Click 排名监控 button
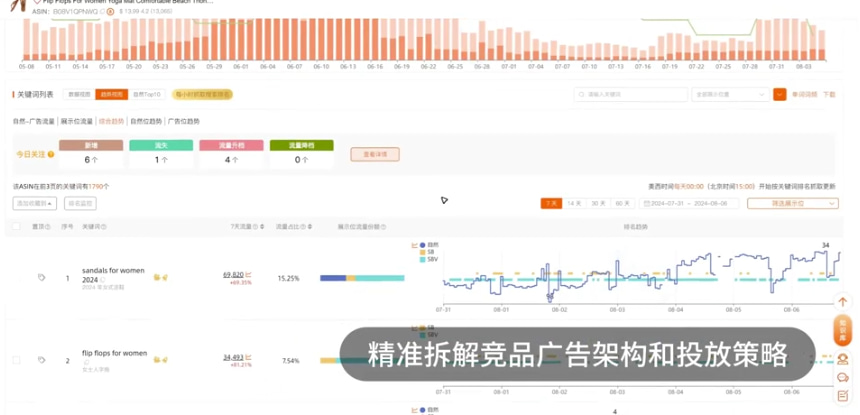 click(x=80, y=203)
